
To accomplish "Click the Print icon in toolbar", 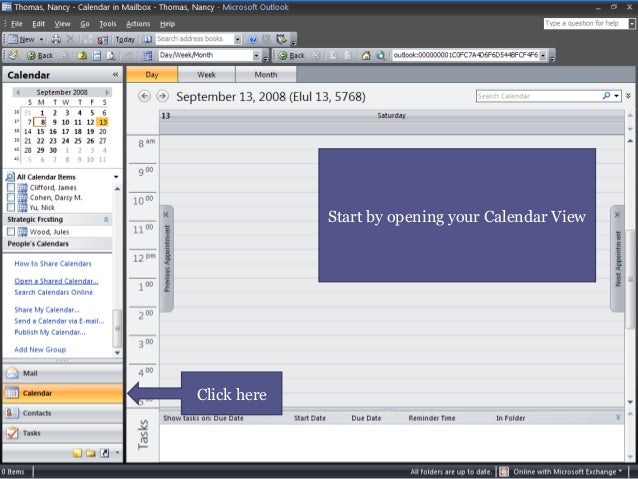I will pyautogui.click(x=56, y=39).
